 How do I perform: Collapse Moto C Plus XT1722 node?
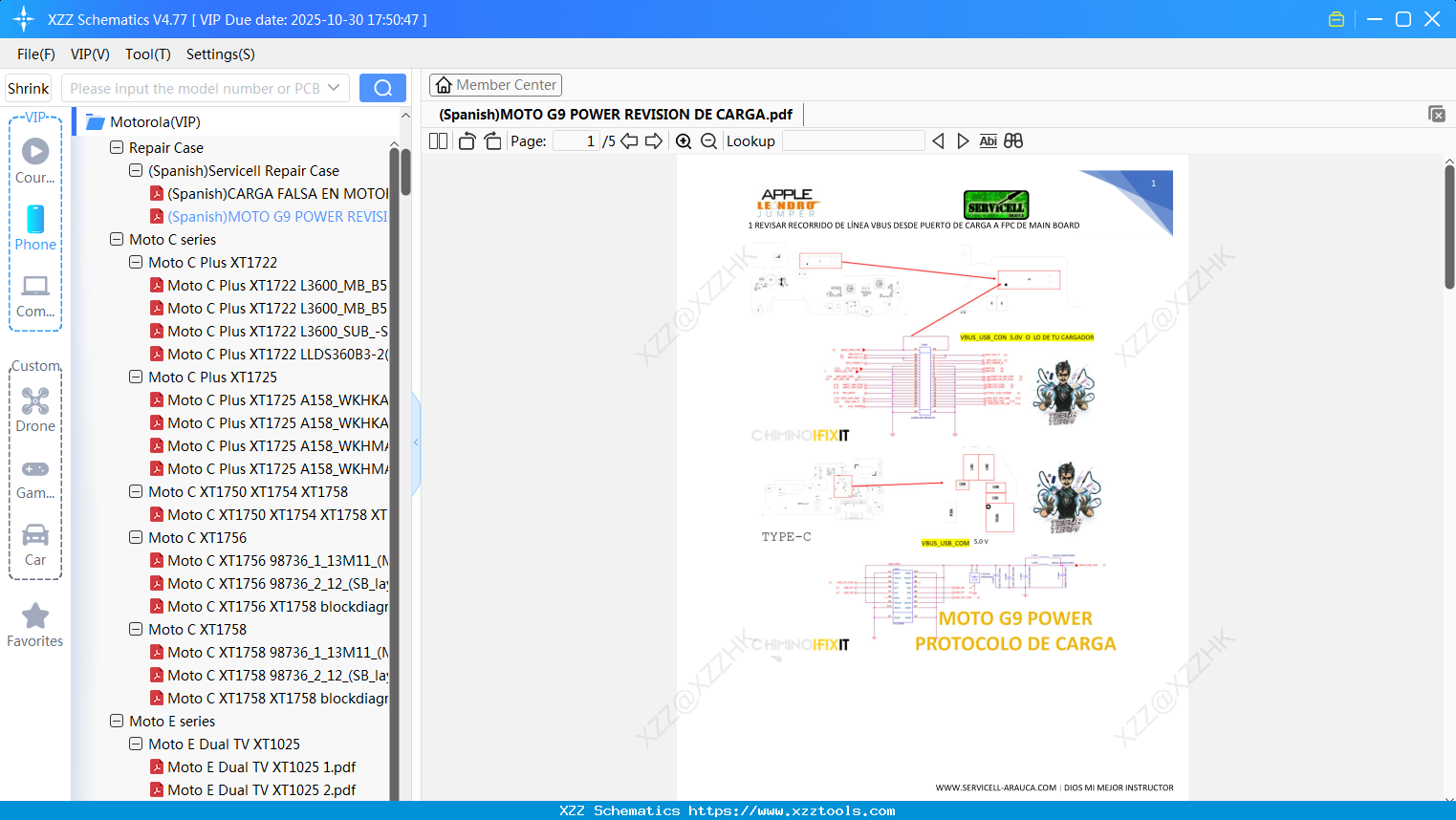pyautogui.click(x=136, y=263)
